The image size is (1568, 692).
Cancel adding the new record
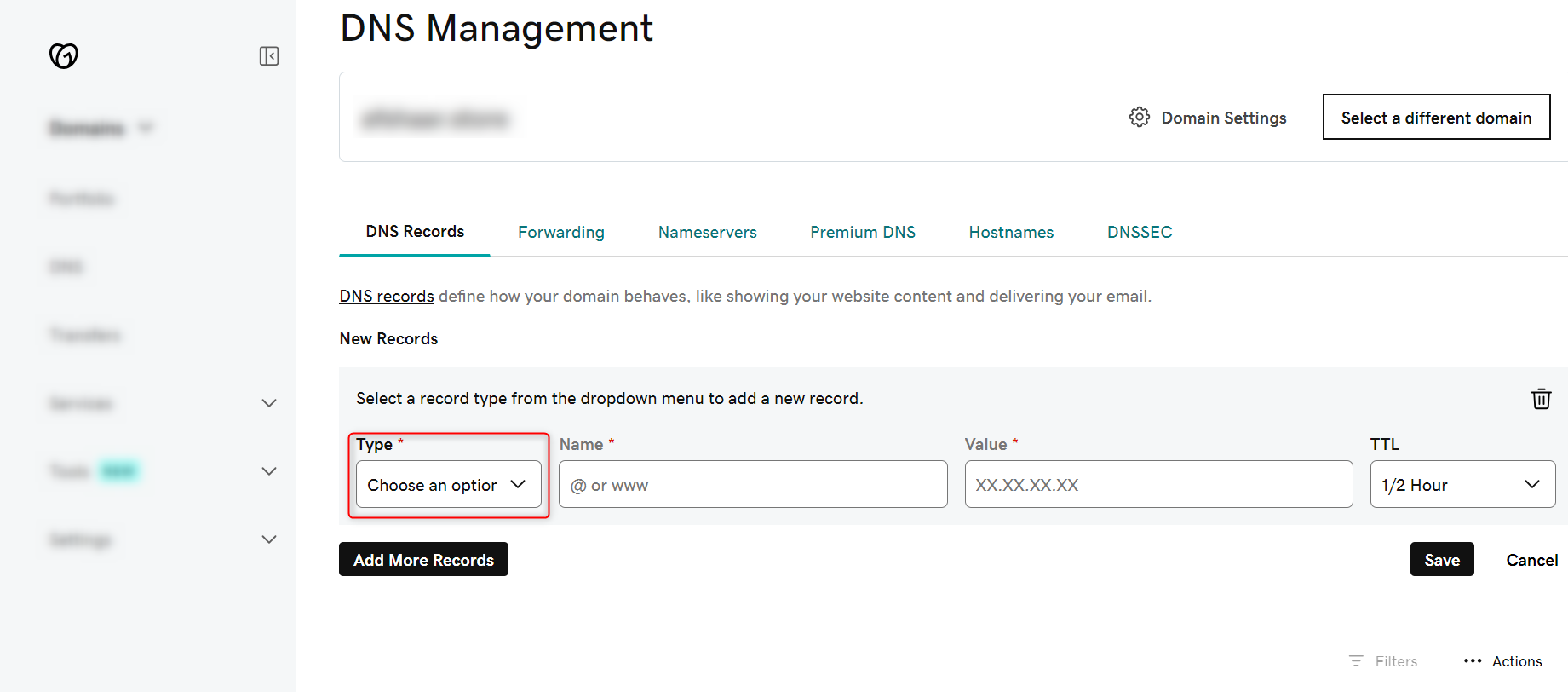point(1531,560)
